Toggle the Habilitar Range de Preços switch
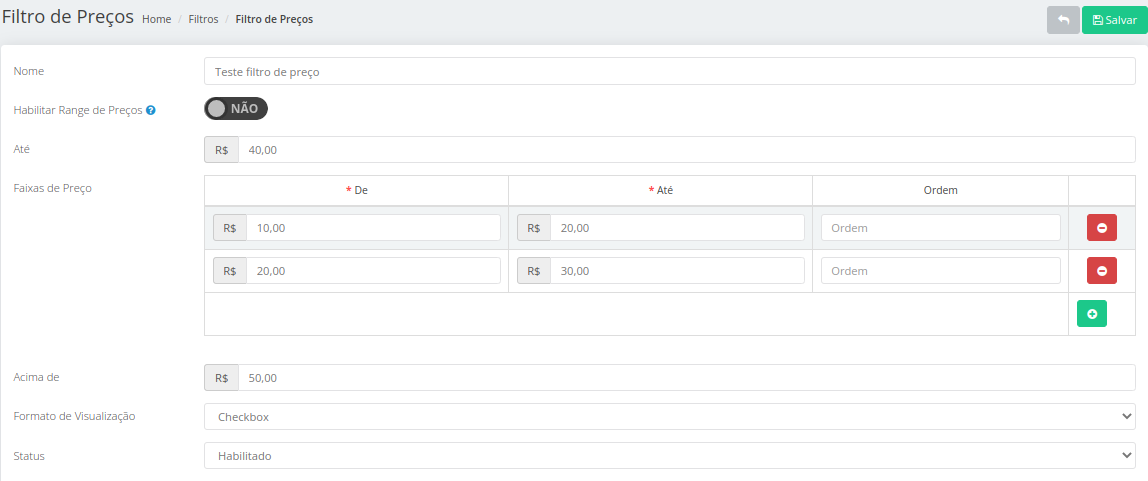Image resolution: width=1148 pixels, height=481 pixels. click(x=236, y=108)
